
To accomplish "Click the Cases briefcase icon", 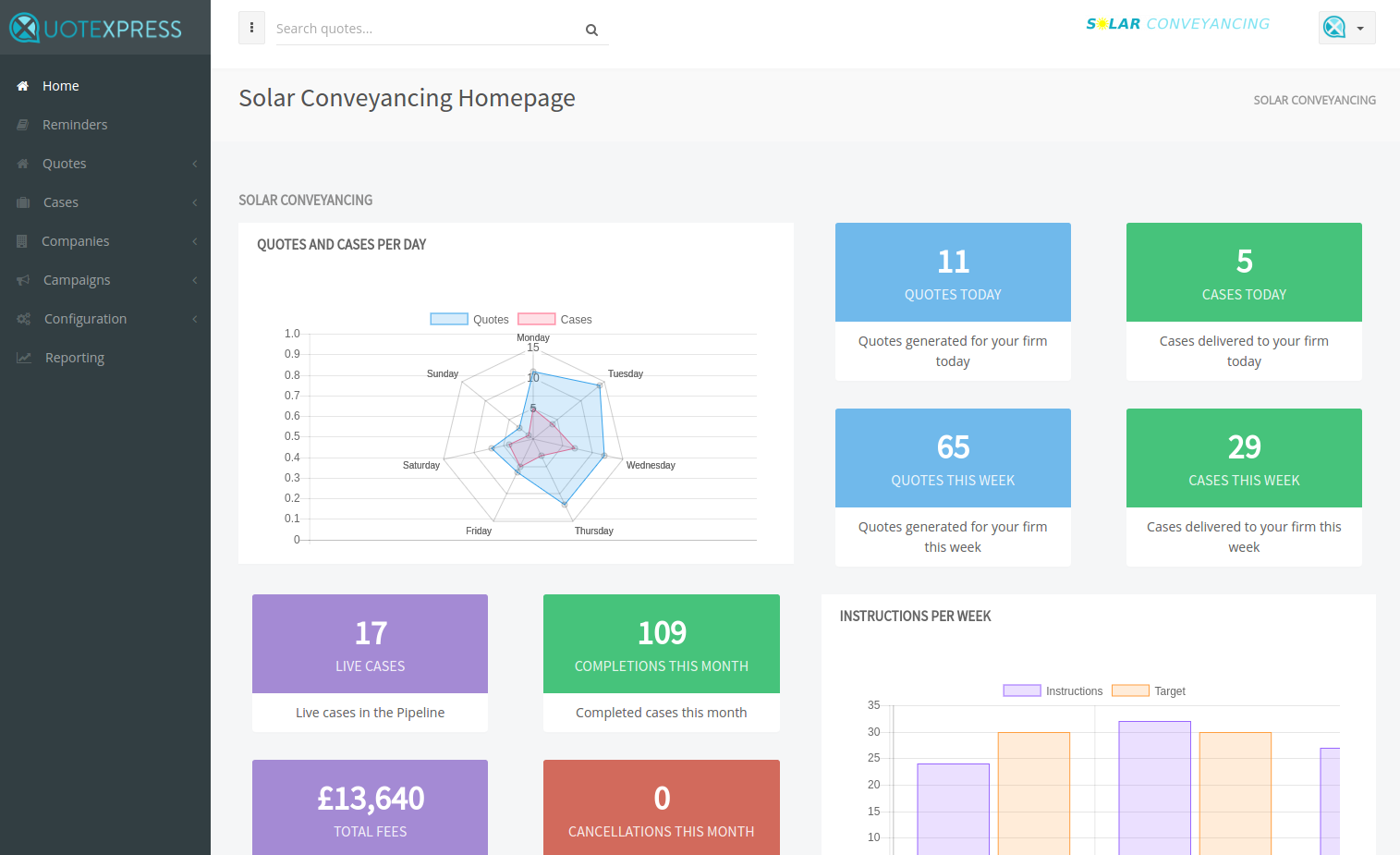I will pos(23,202).
